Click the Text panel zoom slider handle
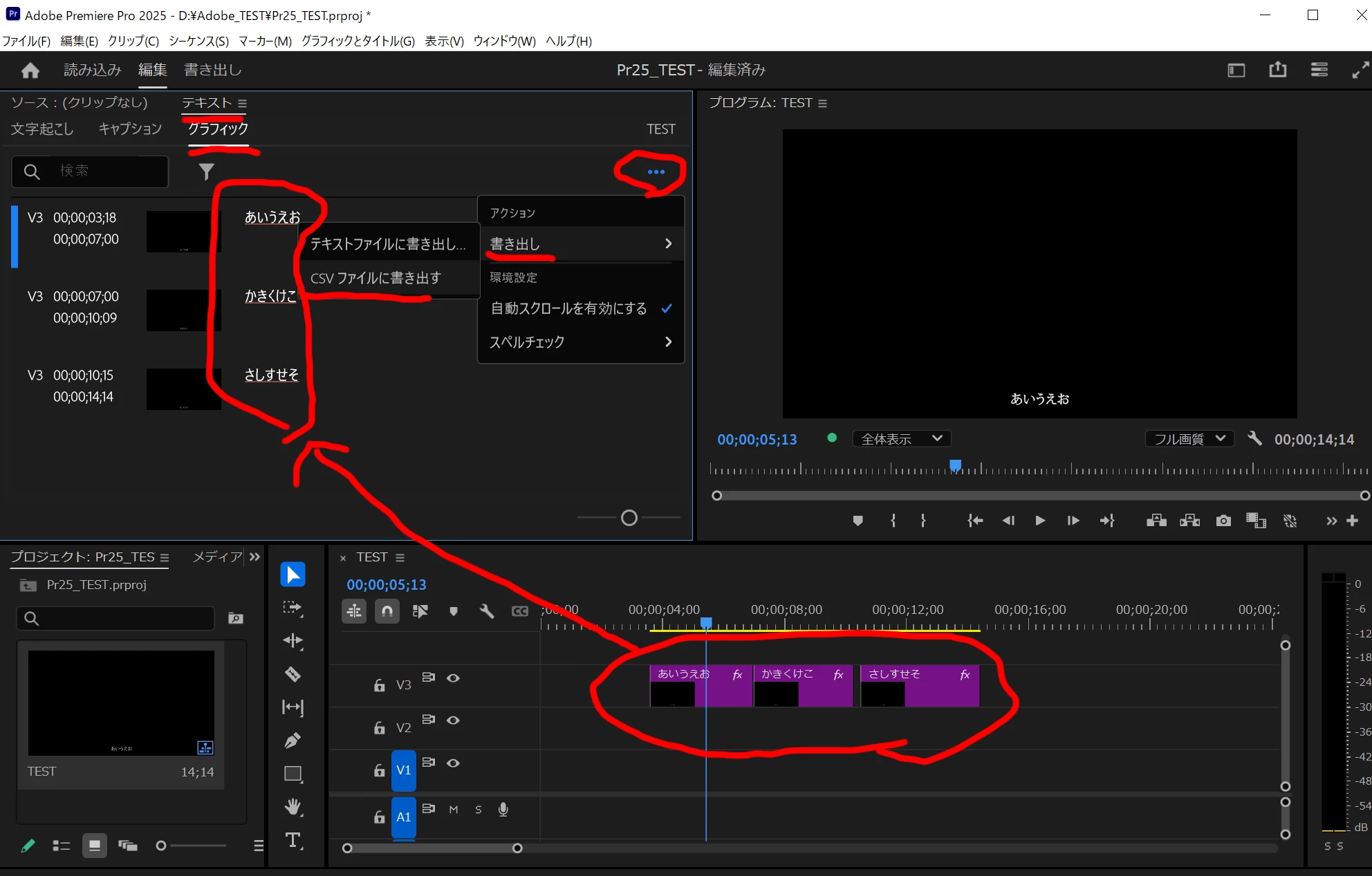This screenshot has width=1372, height=876. [x=629, y=518]
